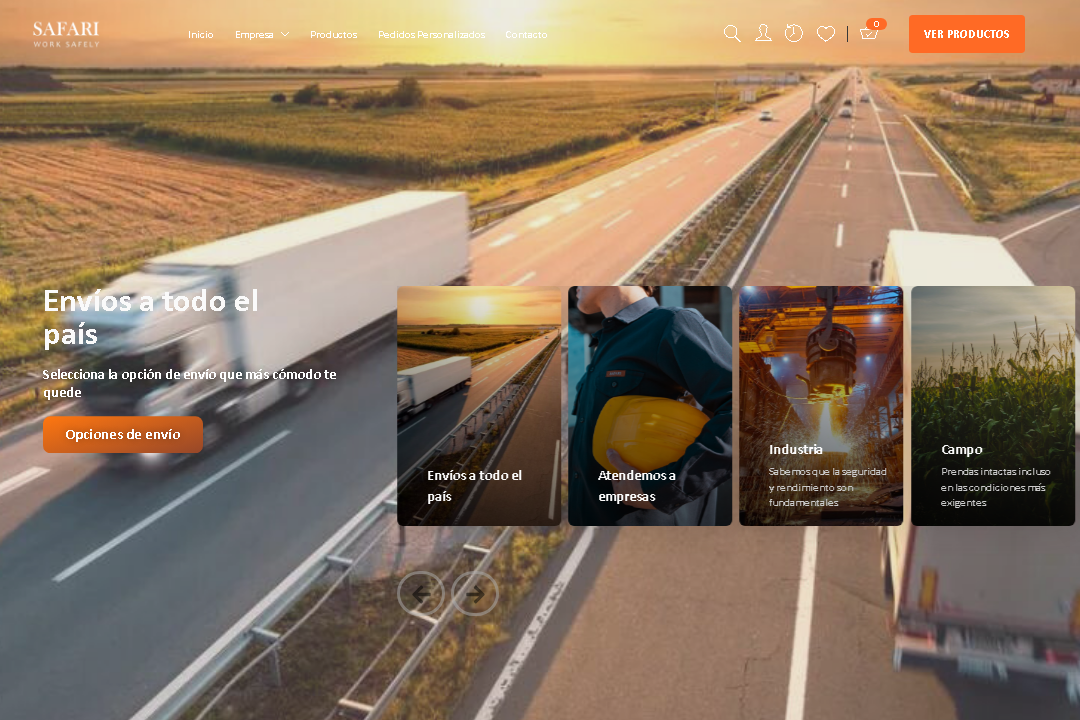Open the Inicio menu item
Screen dimensions: 1080x720
[201, 35]
